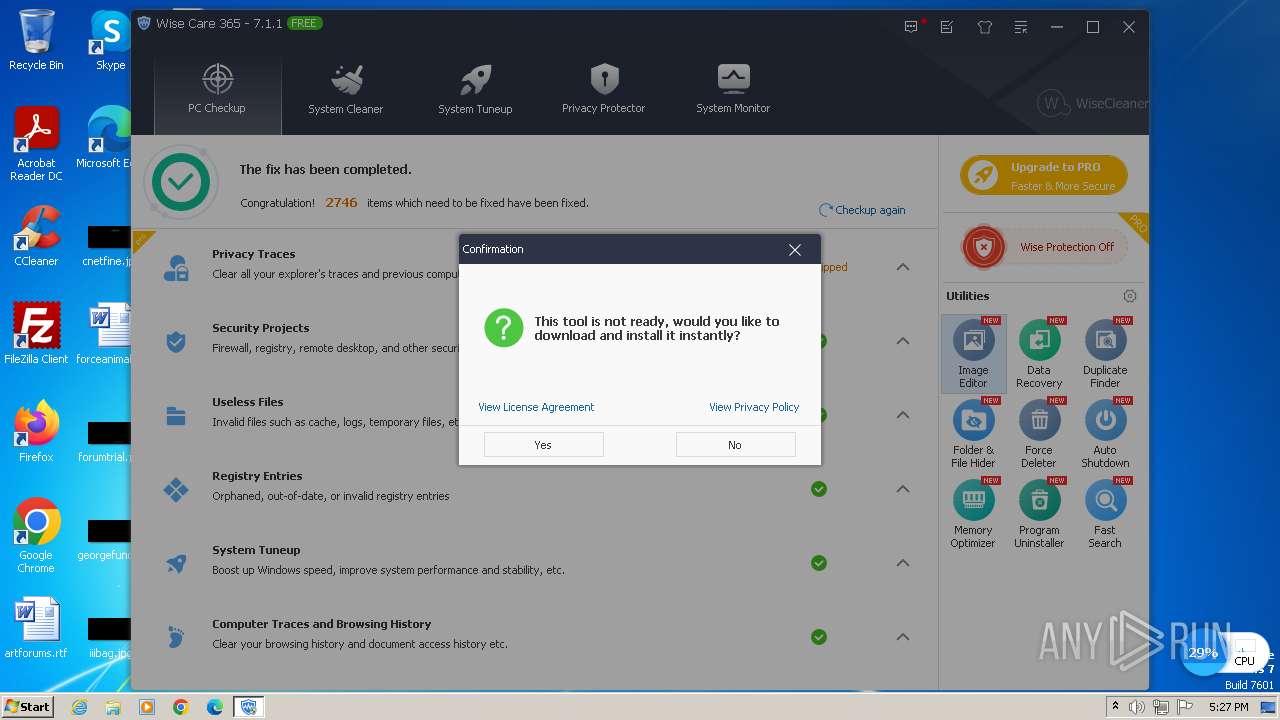Click the Google Chrome taskbar icon
This screenshot has width=1280, height=720.
coord(181,707)
